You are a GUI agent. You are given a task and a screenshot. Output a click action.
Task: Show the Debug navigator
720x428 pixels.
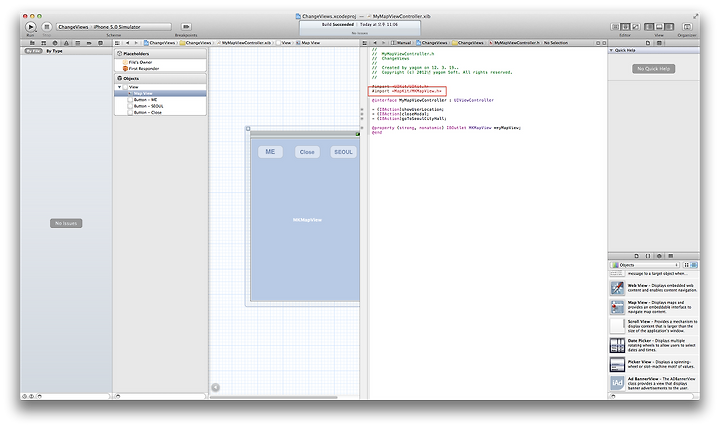pyautogui.click(x=78, y=43)
